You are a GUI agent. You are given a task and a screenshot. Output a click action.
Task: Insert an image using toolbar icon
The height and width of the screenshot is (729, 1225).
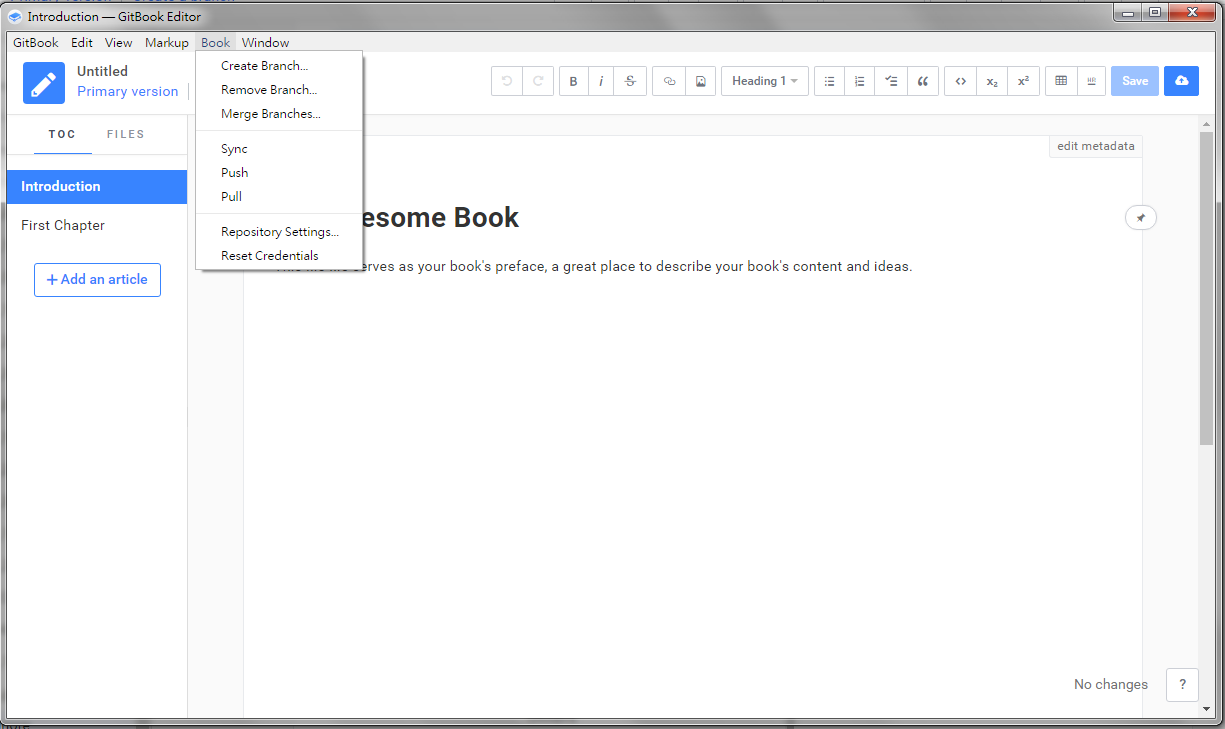coord(700,82)
